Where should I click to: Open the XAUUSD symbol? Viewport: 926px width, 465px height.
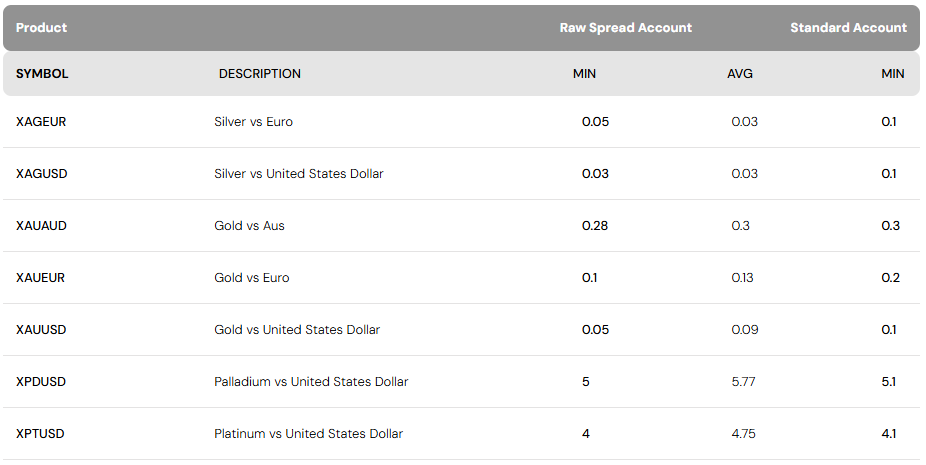pos(41,330)
